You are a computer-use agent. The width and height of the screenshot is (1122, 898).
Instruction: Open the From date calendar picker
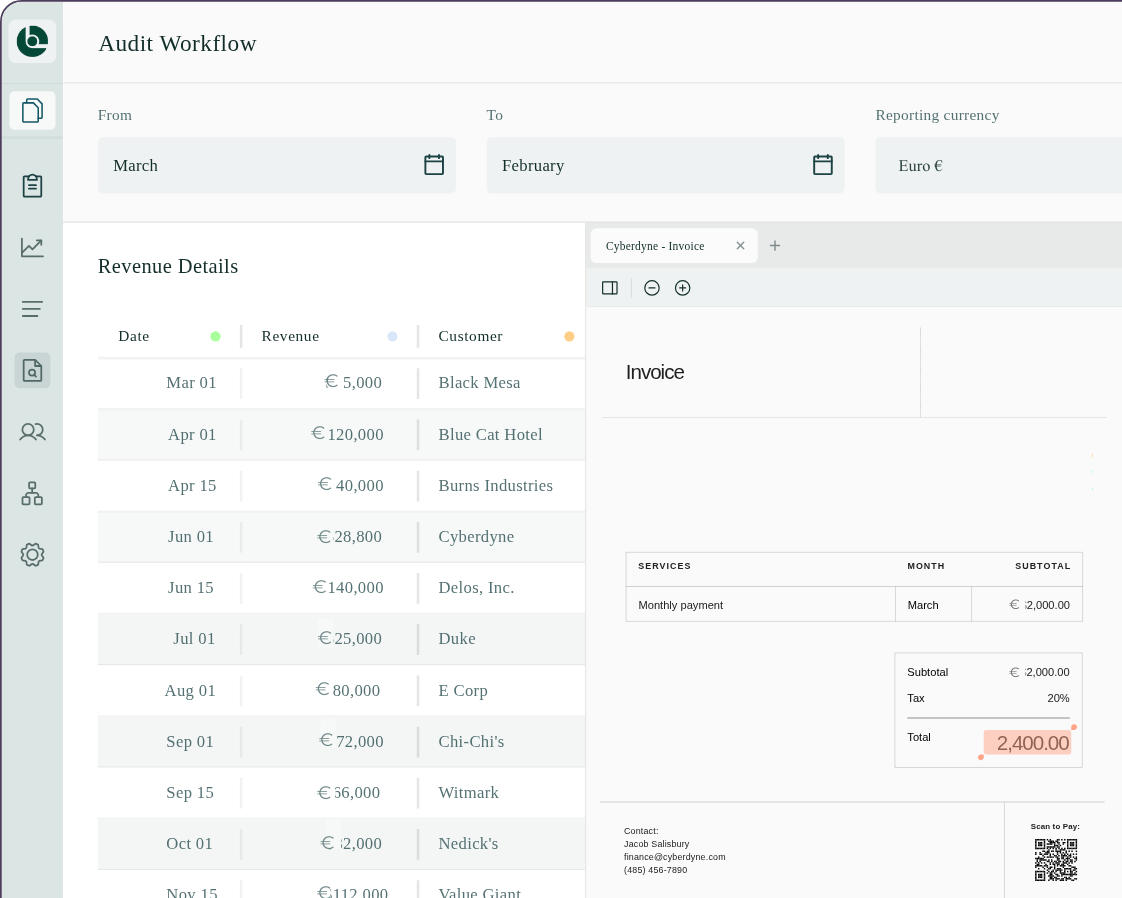pos(433,165)
